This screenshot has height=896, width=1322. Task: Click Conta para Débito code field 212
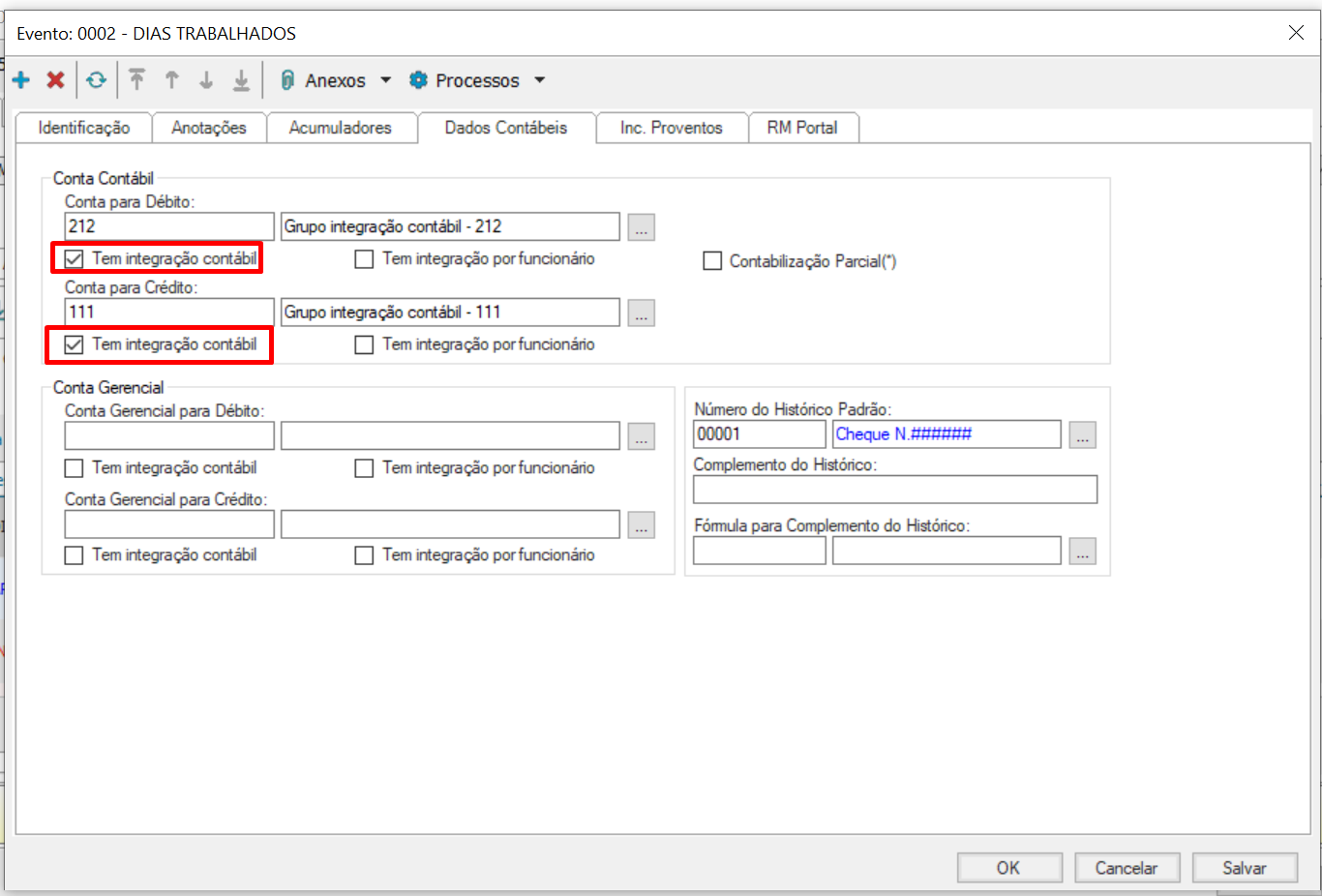[169, 226]
